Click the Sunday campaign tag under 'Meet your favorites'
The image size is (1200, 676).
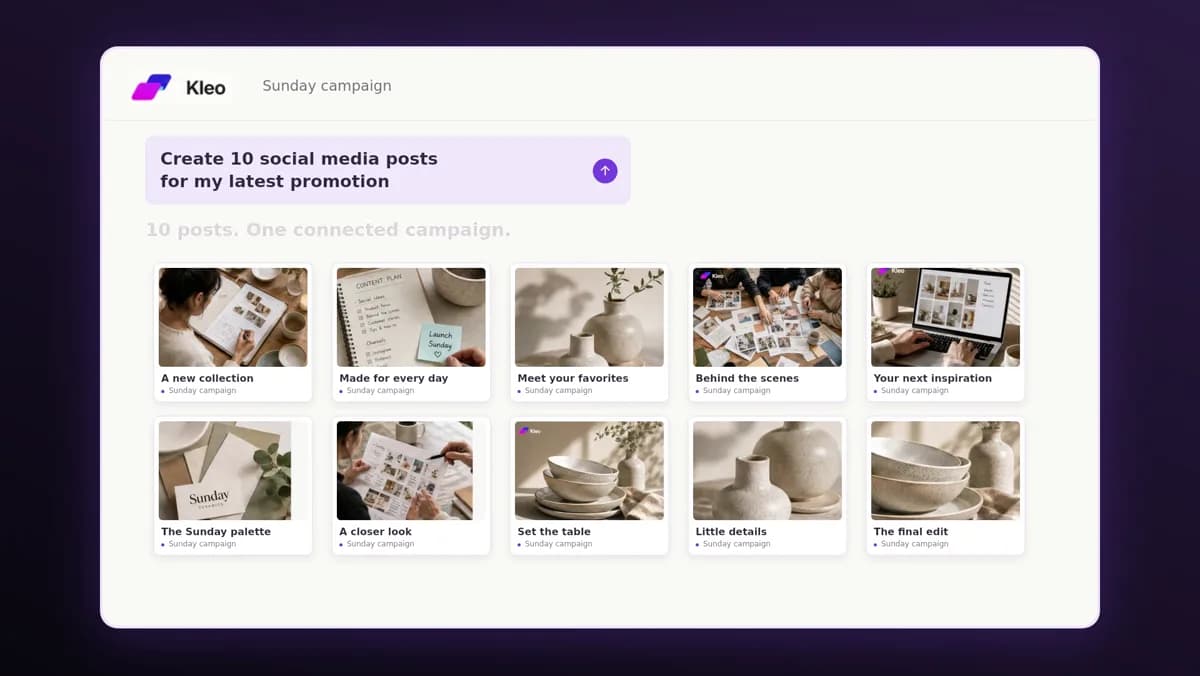pyautogui.click(x=555, y=391)
